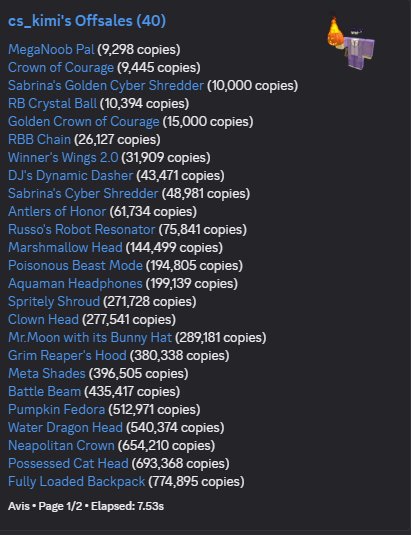Open the Fully Loaded Backpack link

(76, 482)
